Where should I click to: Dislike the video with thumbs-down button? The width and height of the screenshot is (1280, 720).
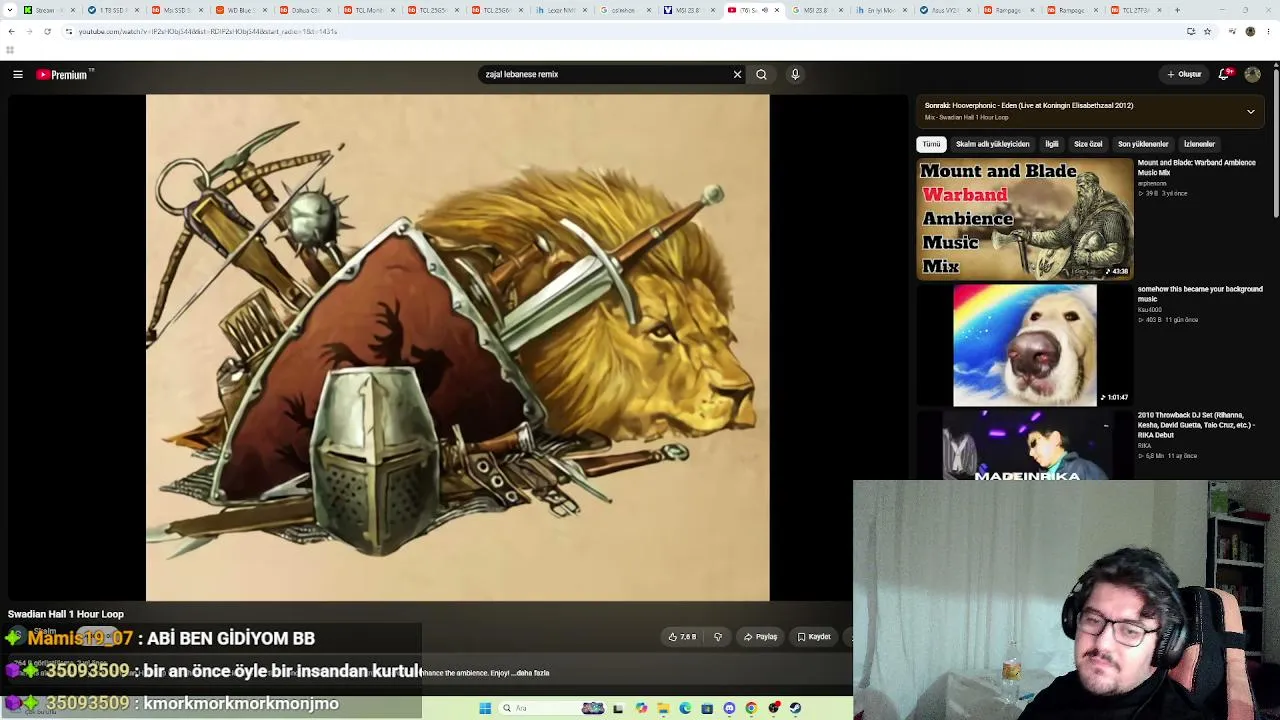[718, 637]
